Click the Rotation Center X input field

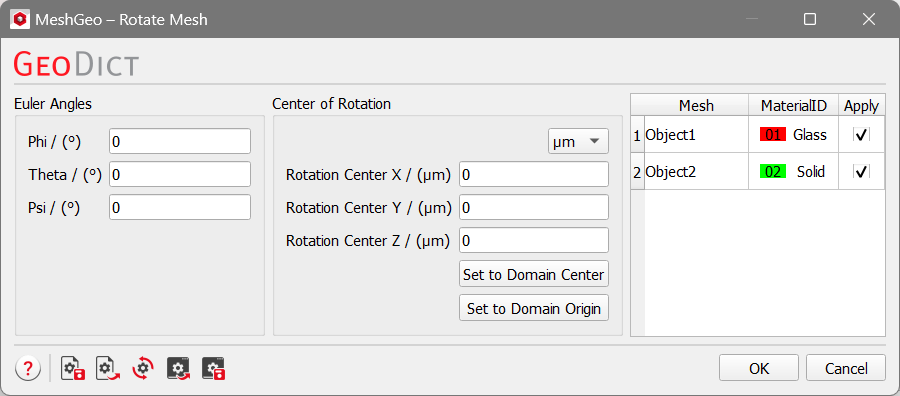(x=534, y=174)
